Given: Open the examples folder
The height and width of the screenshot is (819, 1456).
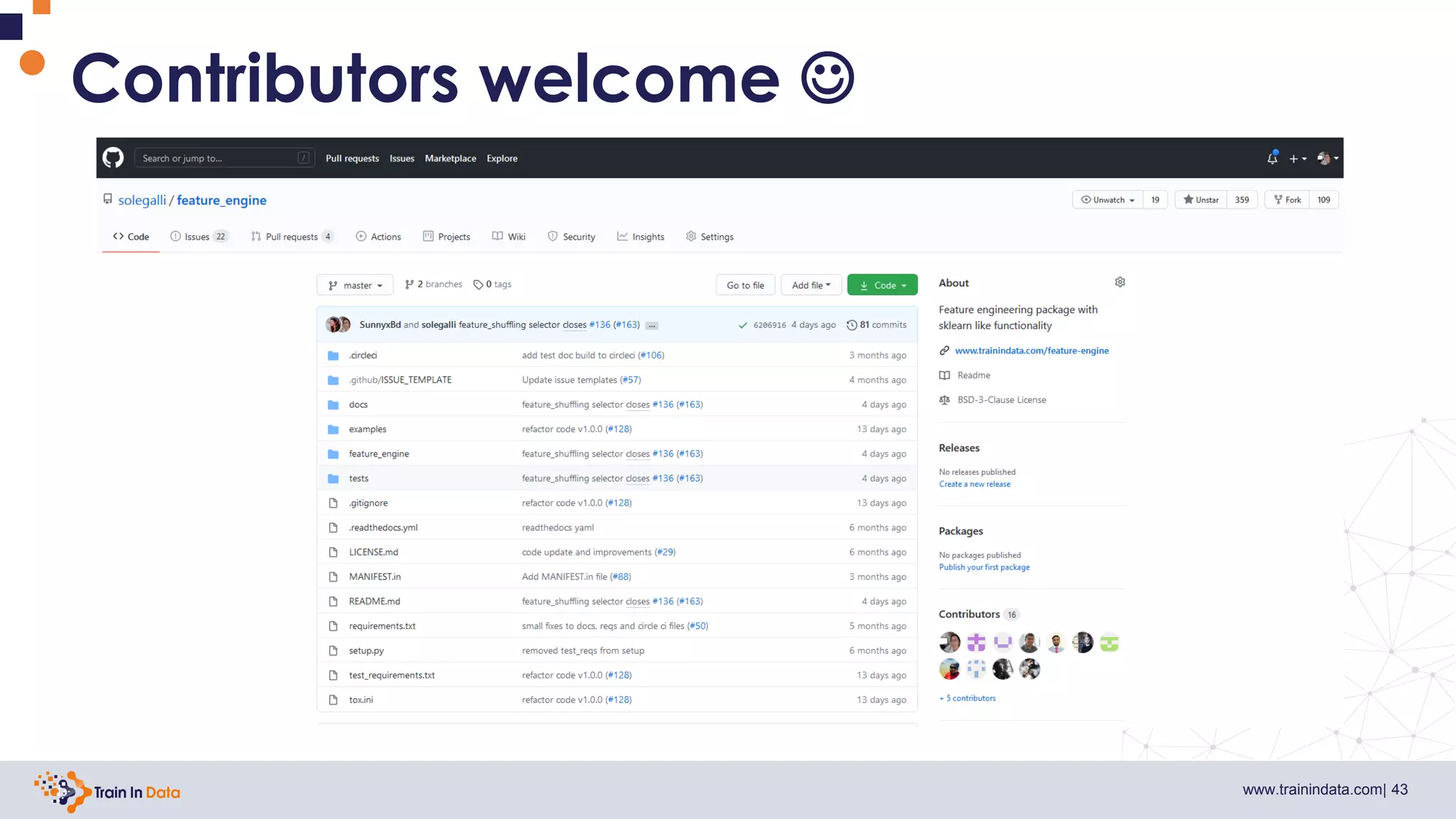Looking at the screenshot, I should pyautogui.click(x=368, y=429).
